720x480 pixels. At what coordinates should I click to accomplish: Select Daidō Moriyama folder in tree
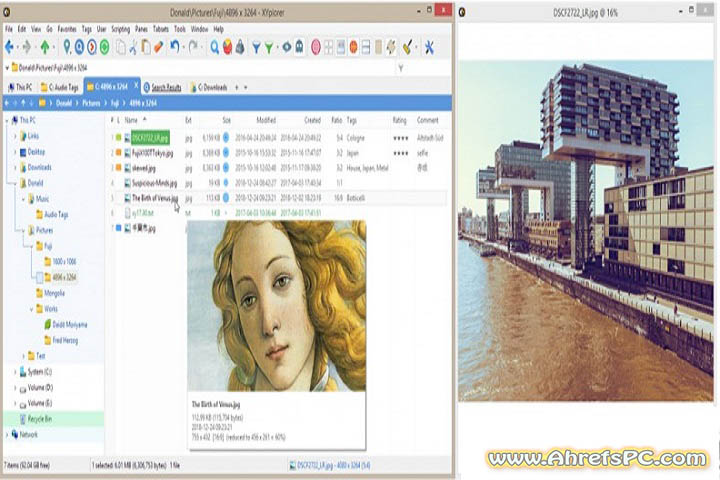tap(66, 324)
